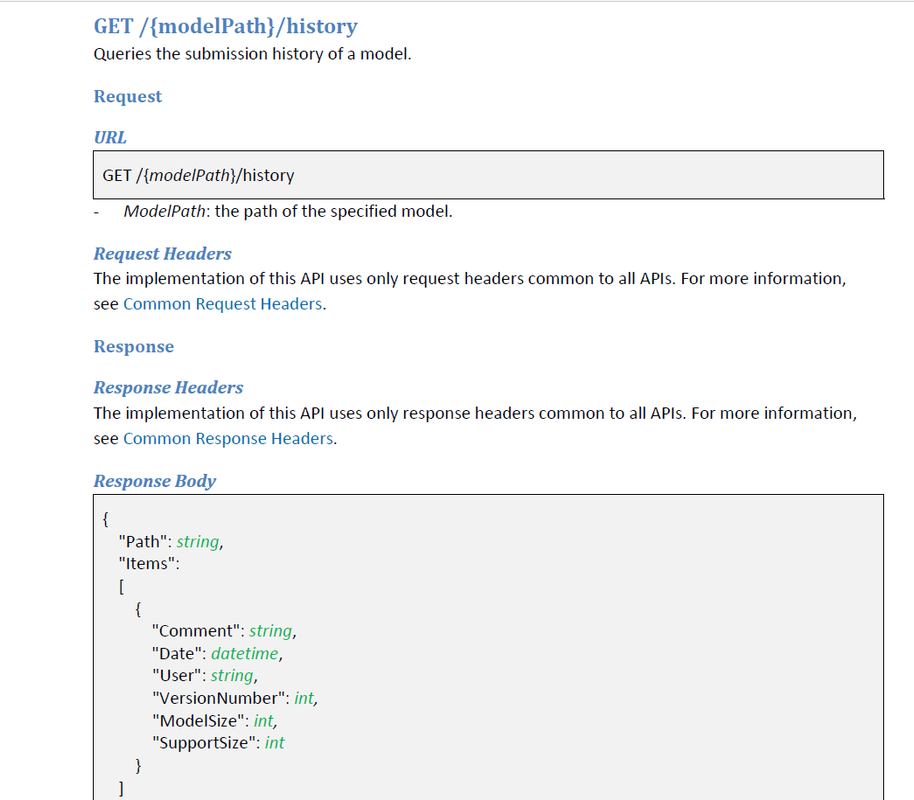Image resolution: width=914 pixels, height=800 pixels.
Task: Click the Request Headers subheading
Action: click(x=163, y=254)
